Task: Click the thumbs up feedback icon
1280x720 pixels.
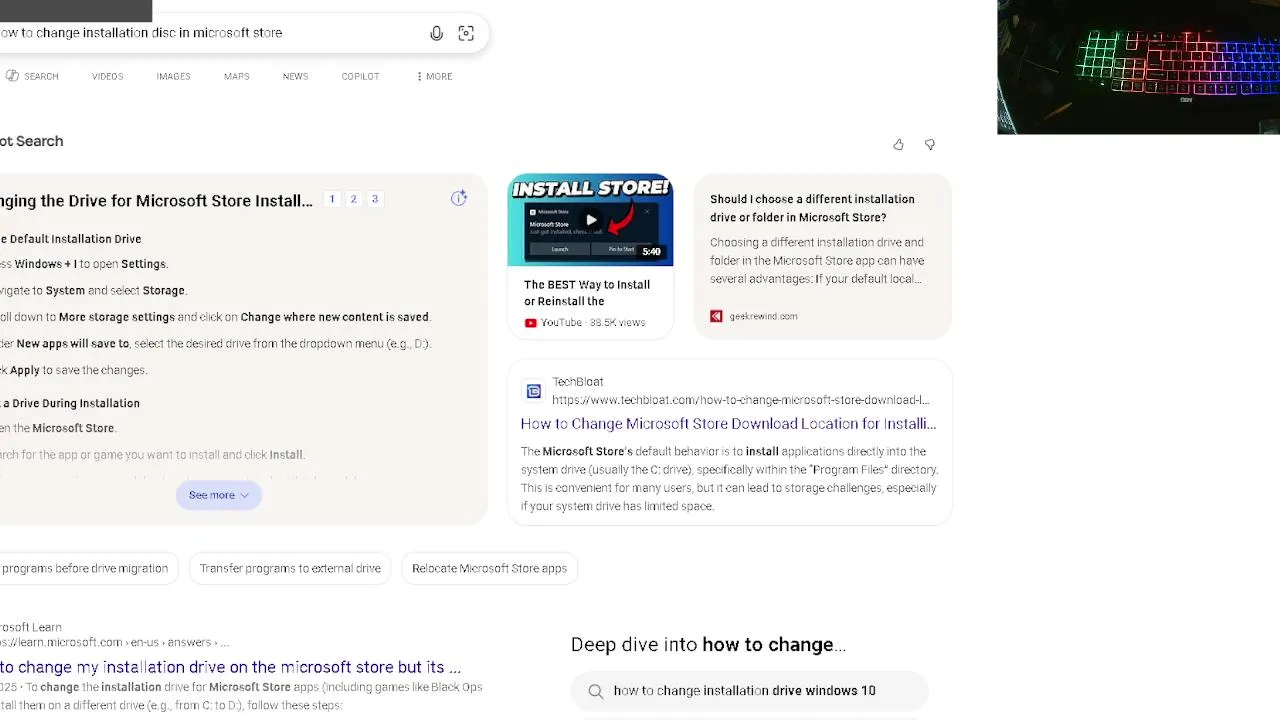Action: [898, 145]
